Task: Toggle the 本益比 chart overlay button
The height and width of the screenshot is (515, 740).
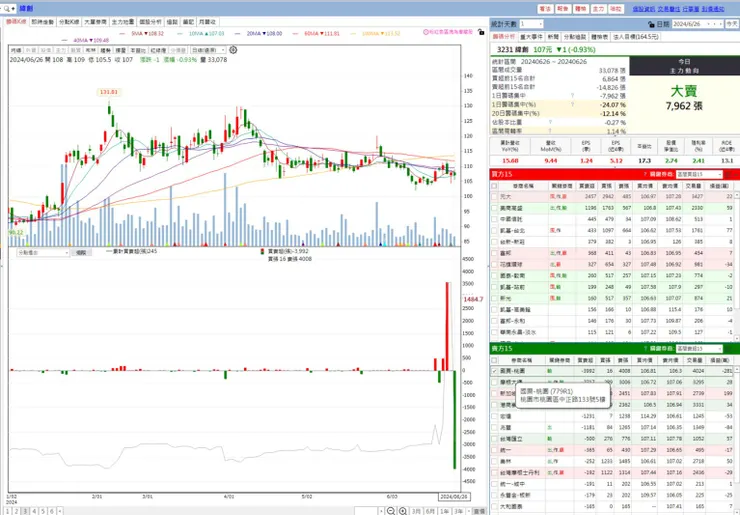Action: (x=137, y=50)
